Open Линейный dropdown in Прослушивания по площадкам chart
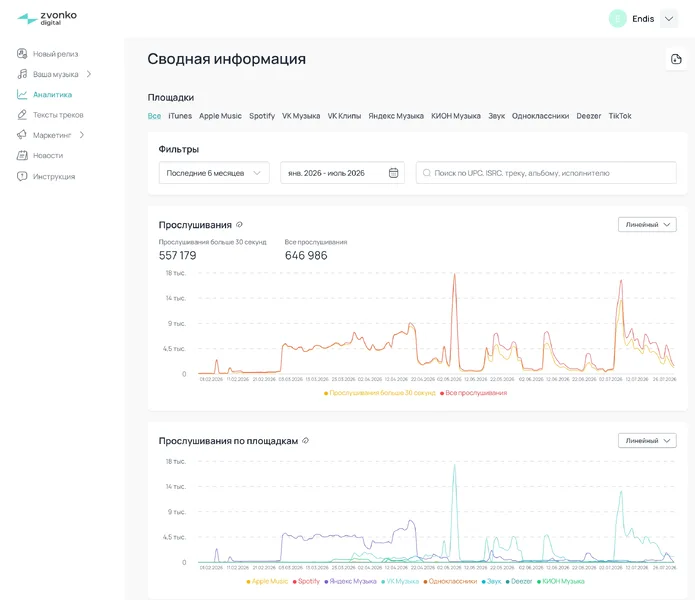Screen dimensions: 695x600 point(647,440)
